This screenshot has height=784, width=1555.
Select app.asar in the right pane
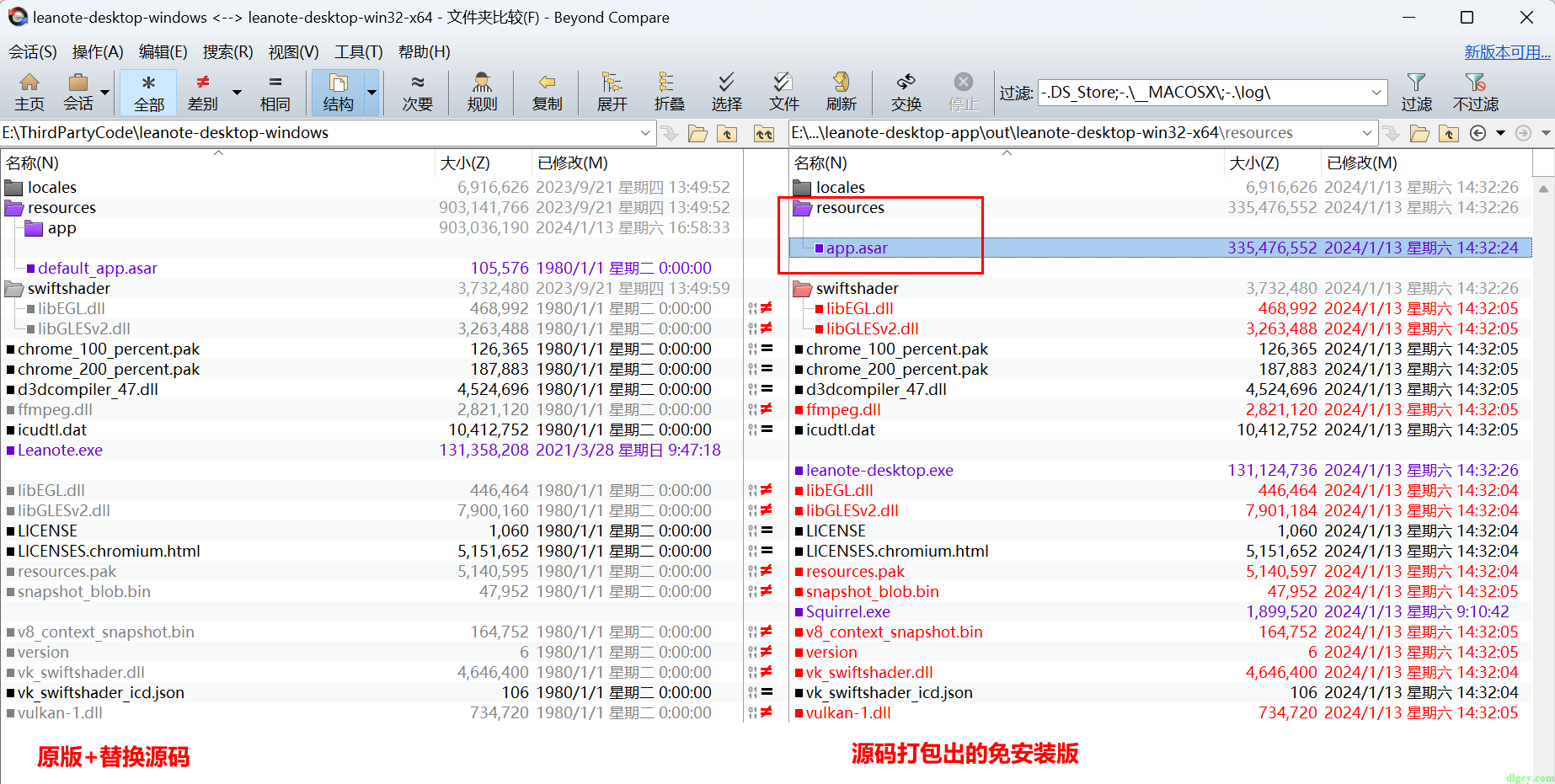[857, 248]
